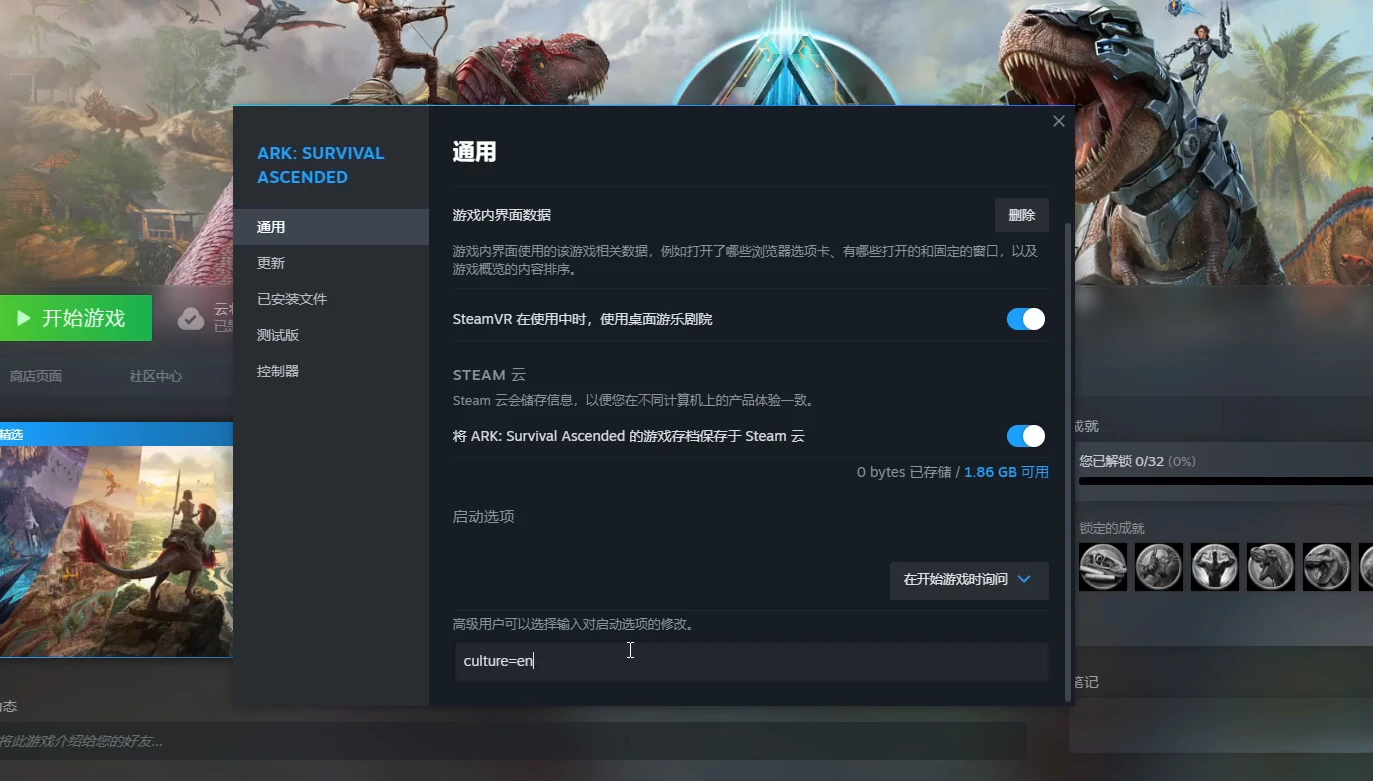Open the 控制器 settings tab

coord(331,371)
